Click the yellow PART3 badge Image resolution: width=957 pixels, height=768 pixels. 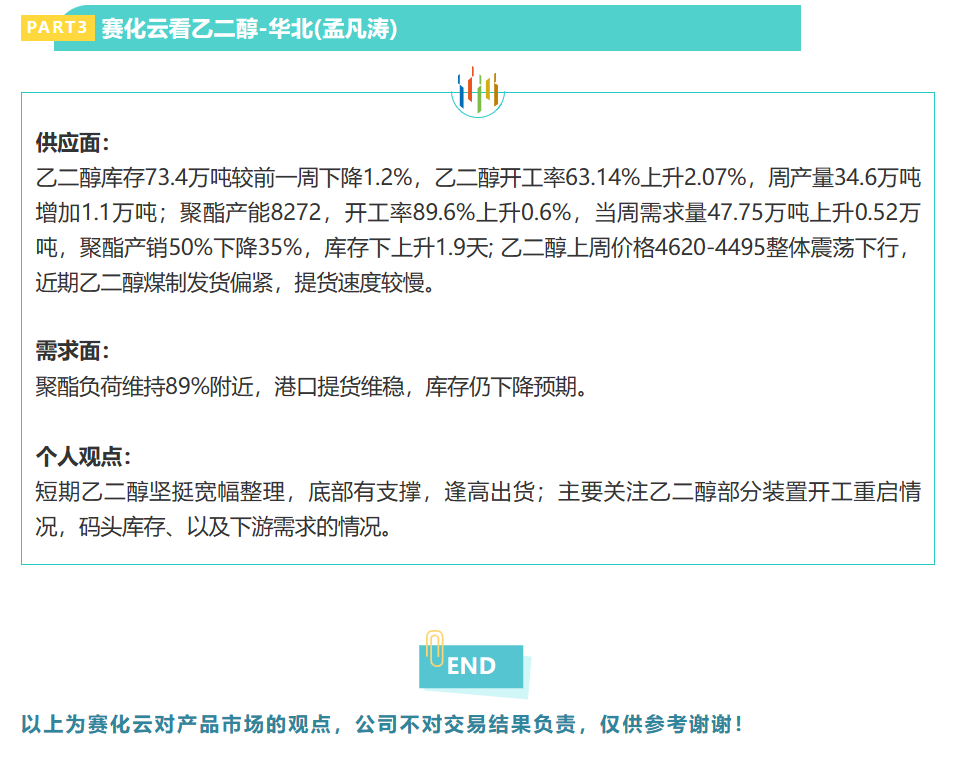(57, 28)
